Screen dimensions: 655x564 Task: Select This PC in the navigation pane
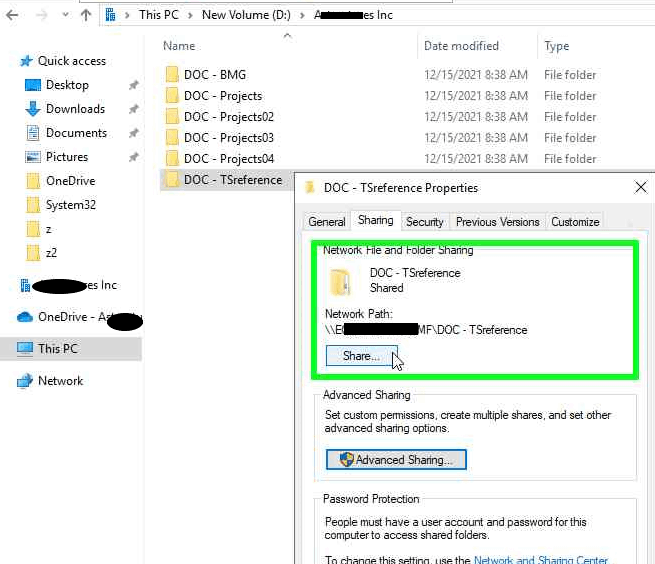(x=58, y=349)
